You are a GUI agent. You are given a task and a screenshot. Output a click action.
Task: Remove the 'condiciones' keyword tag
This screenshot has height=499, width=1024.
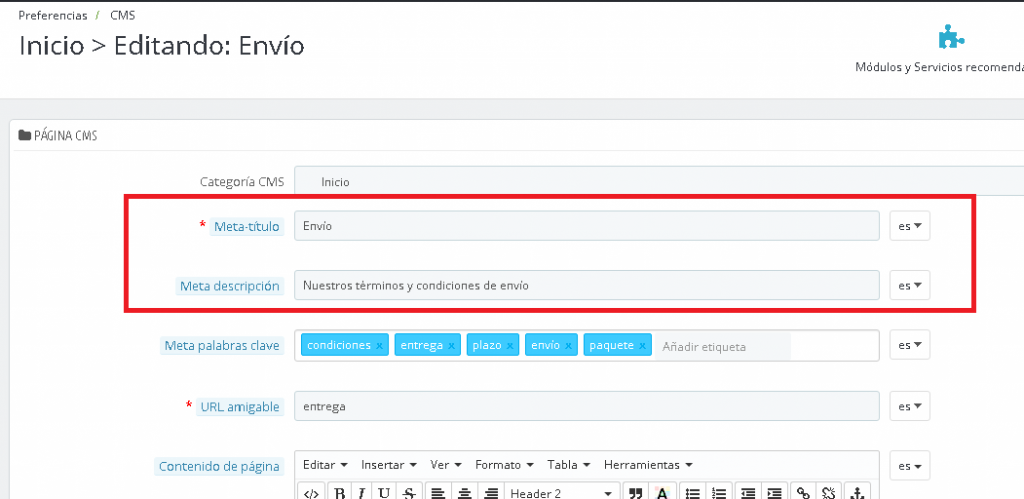(x=380, y=346)
